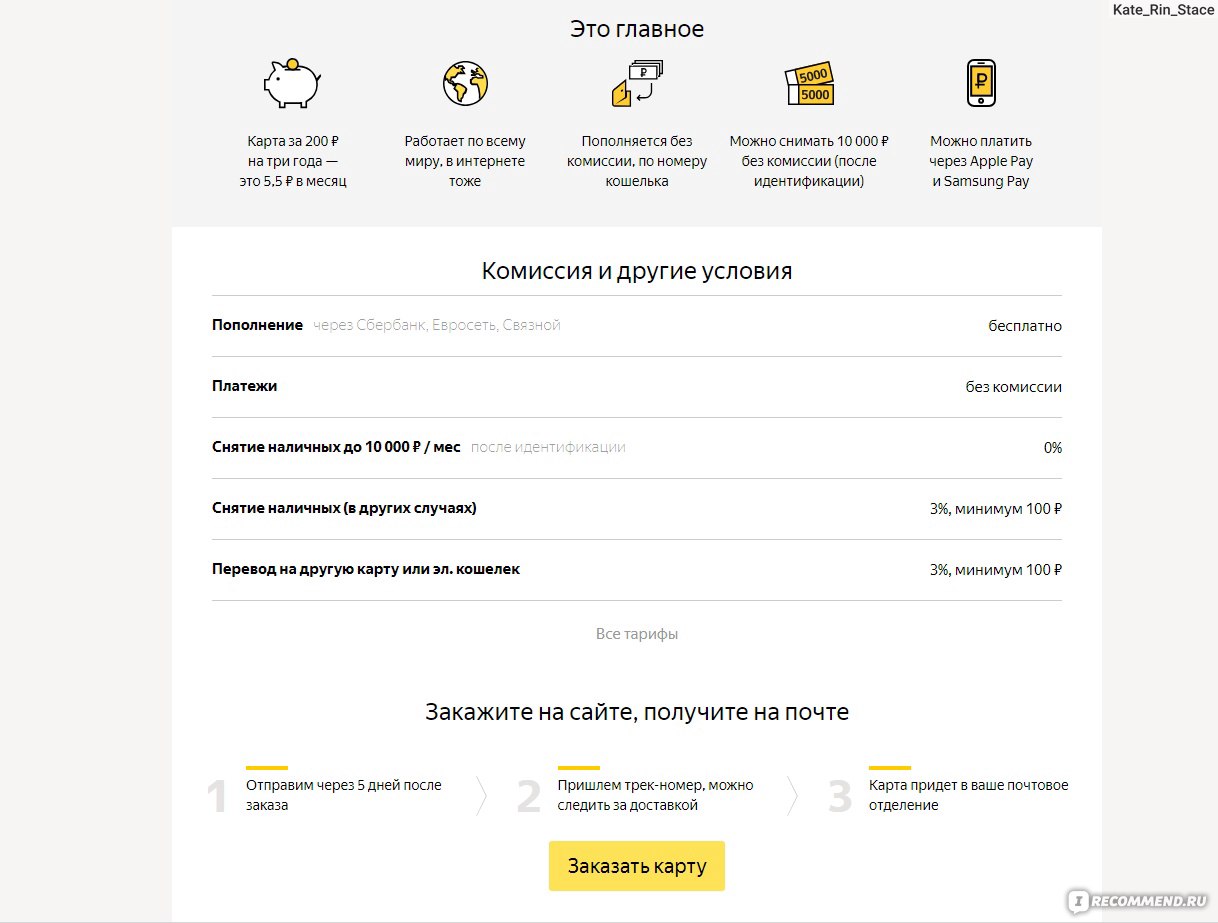
Task: Click the Комиссия и другие условия heading
Action: click(637, 271)
